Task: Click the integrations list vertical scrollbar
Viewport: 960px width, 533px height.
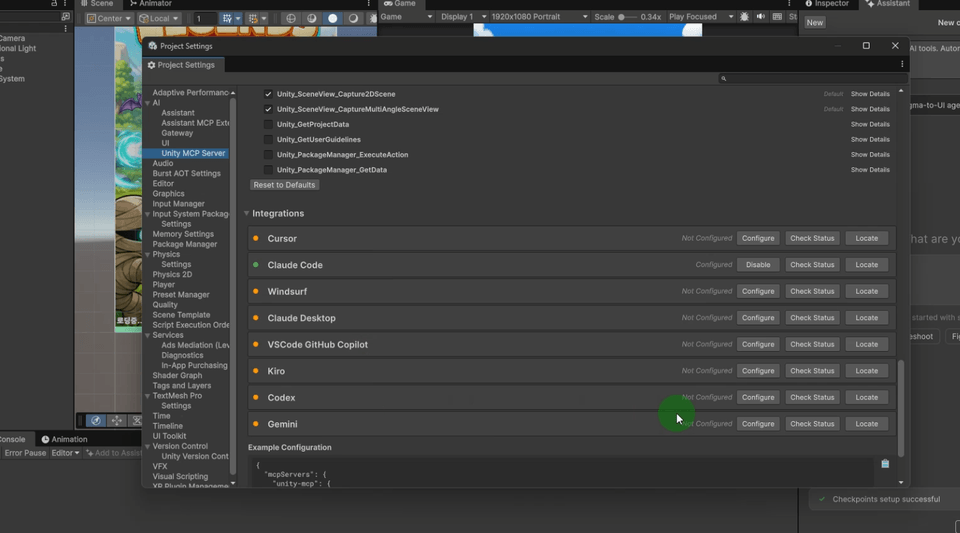Action: click(901, 408)
